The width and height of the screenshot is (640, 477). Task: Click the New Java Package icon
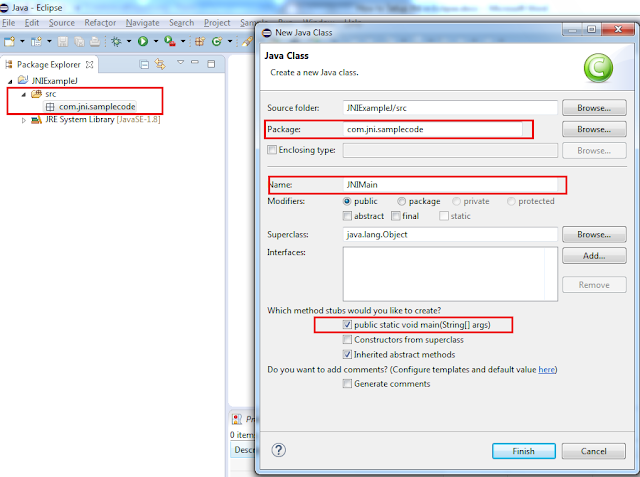(x=200, y=41)
